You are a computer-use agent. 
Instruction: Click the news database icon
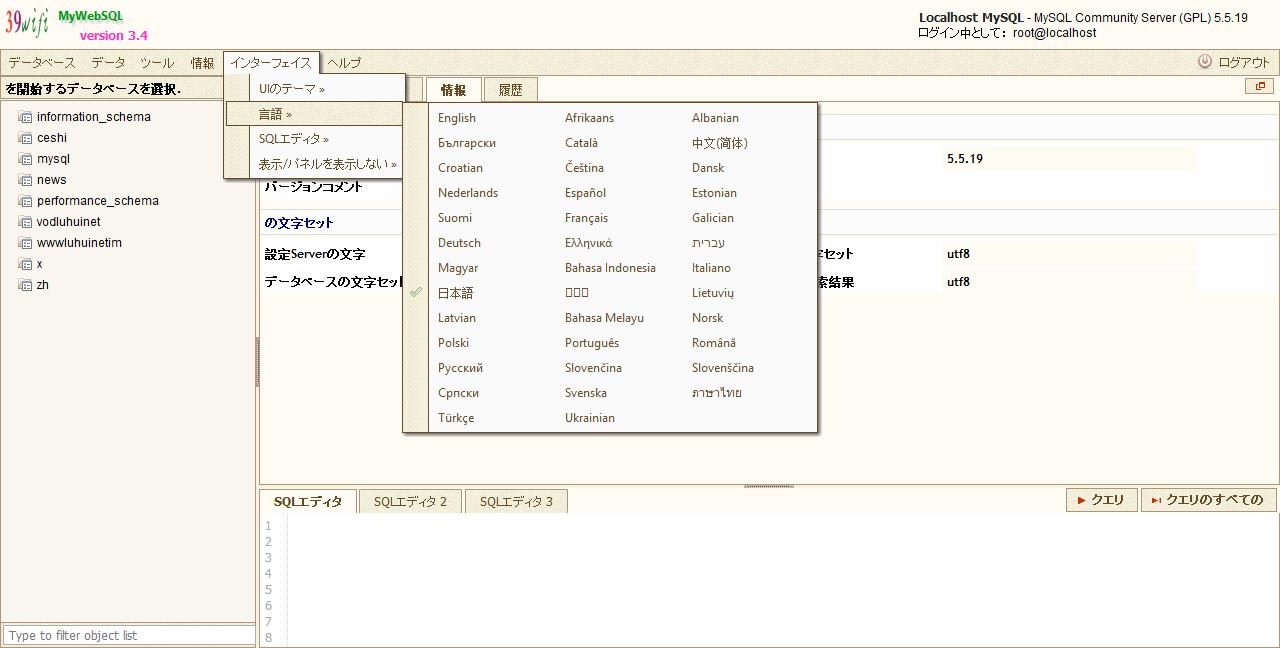[x=26, y=180]
